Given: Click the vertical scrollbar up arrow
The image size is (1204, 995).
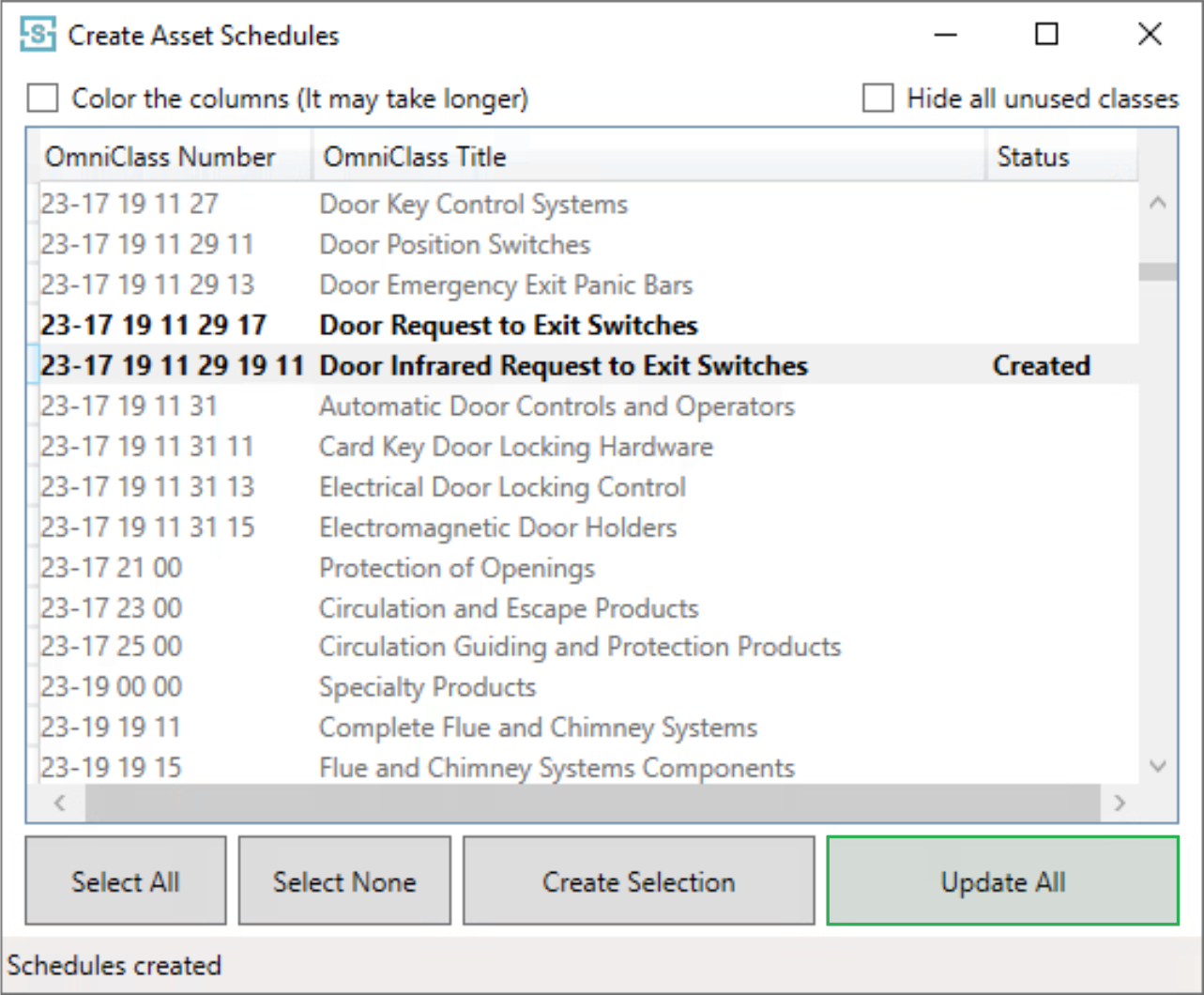Looking at the screenshot, I should coord(1158,203).
